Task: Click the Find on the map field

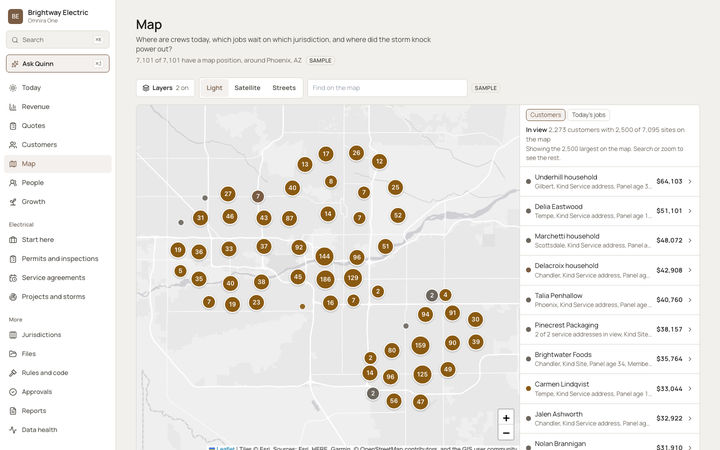Action: coord(387,88)
